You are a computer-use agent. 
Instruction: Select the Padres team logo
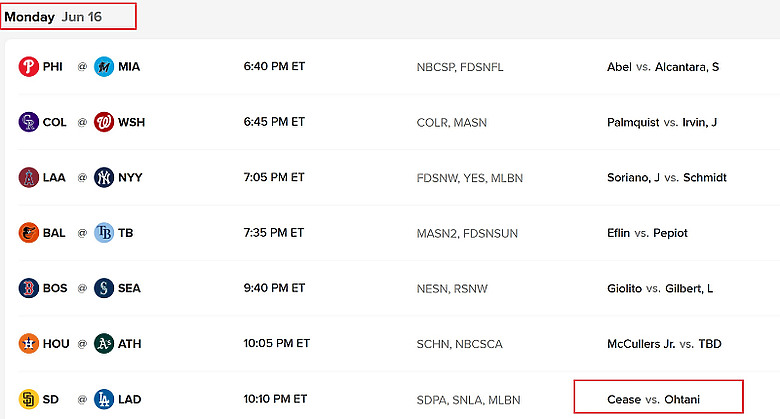click(29, 399)
